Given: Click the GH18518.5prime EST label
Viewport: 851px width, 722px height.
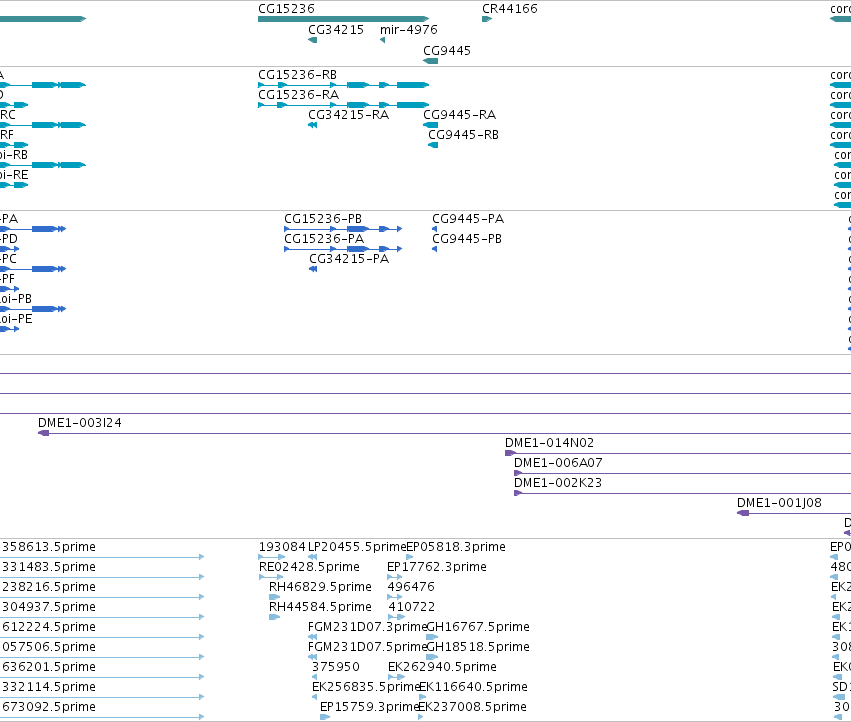Looking at the screenshot, I should 478,648.
